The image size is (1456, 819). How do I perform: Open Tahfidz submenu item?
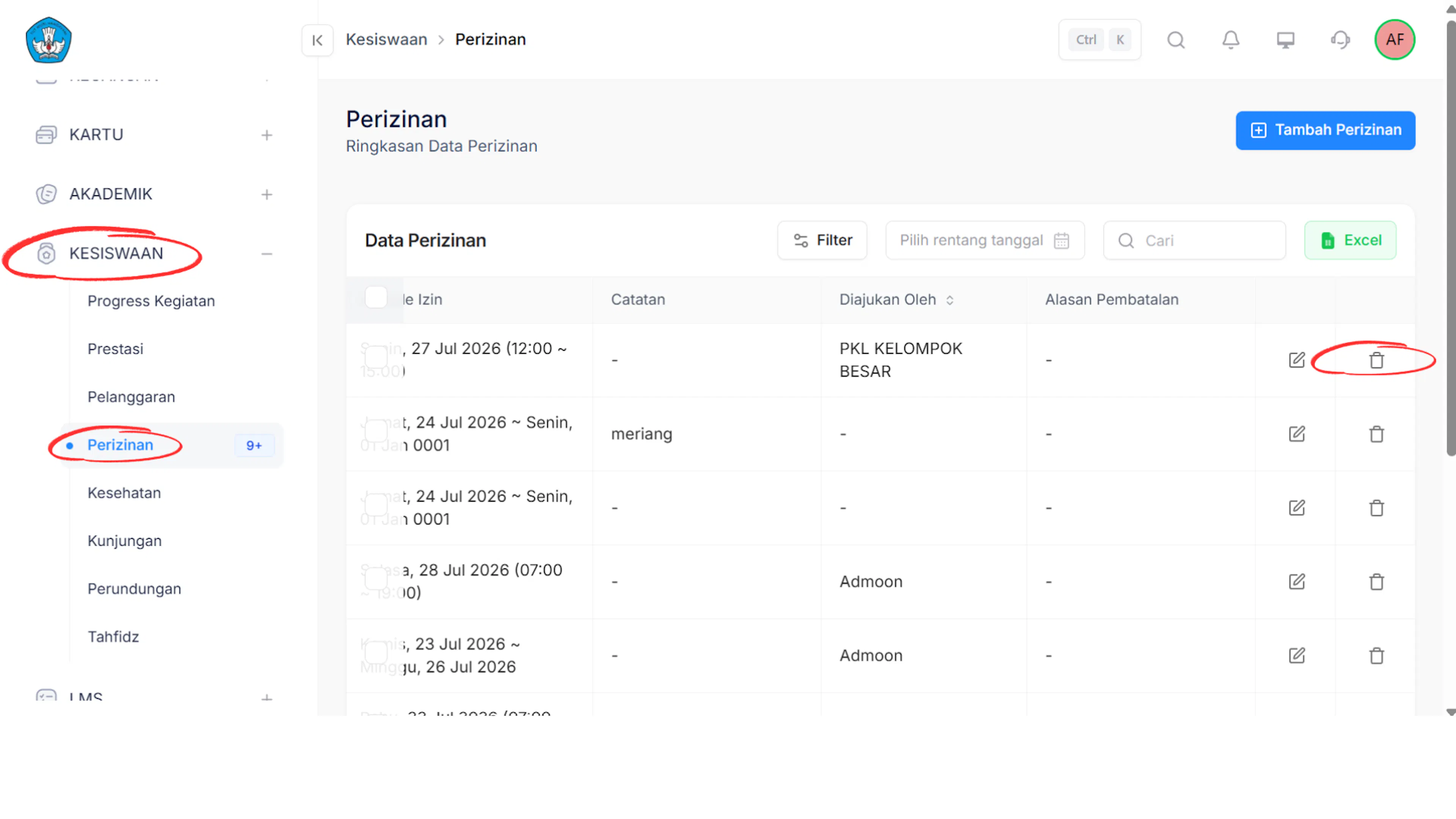point(113,637)
